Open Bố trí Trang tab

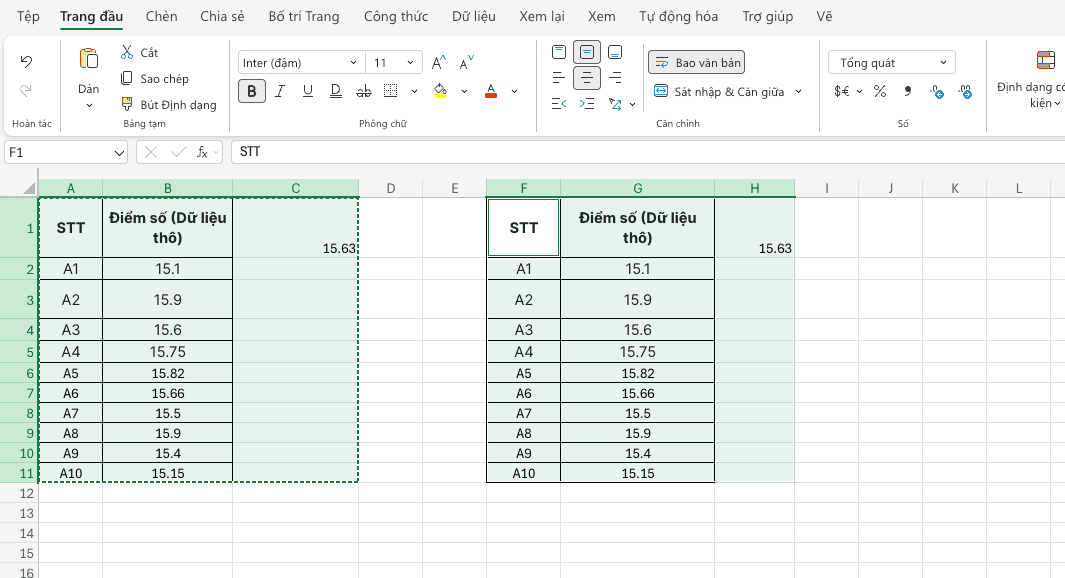[x=304, y=16]
